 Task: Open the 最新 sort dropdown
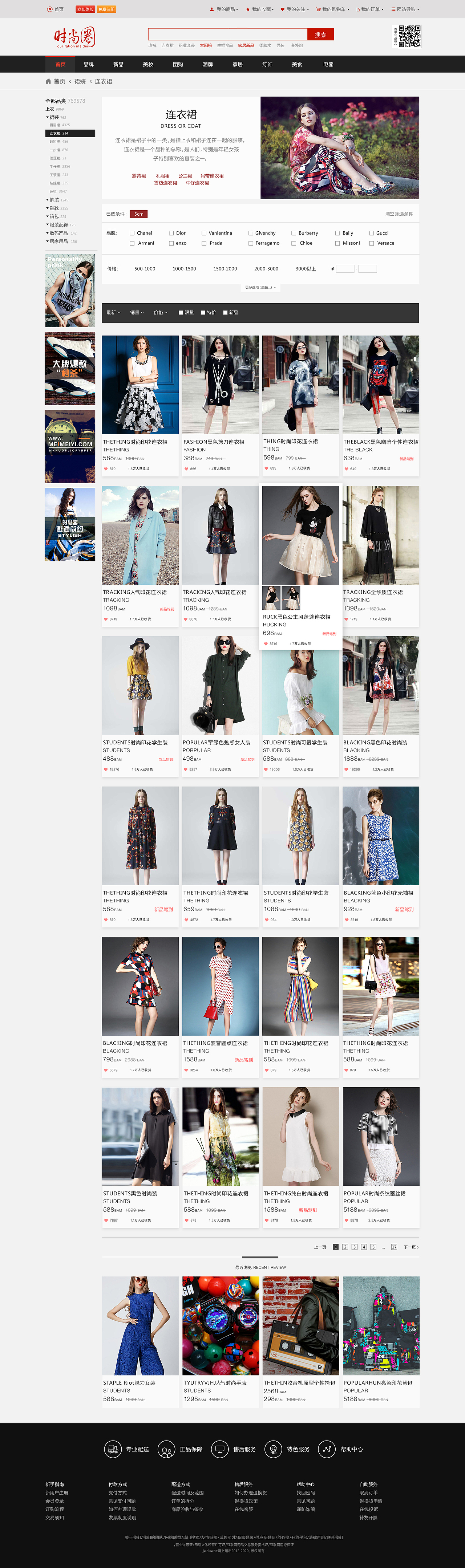tap(114, 313)
